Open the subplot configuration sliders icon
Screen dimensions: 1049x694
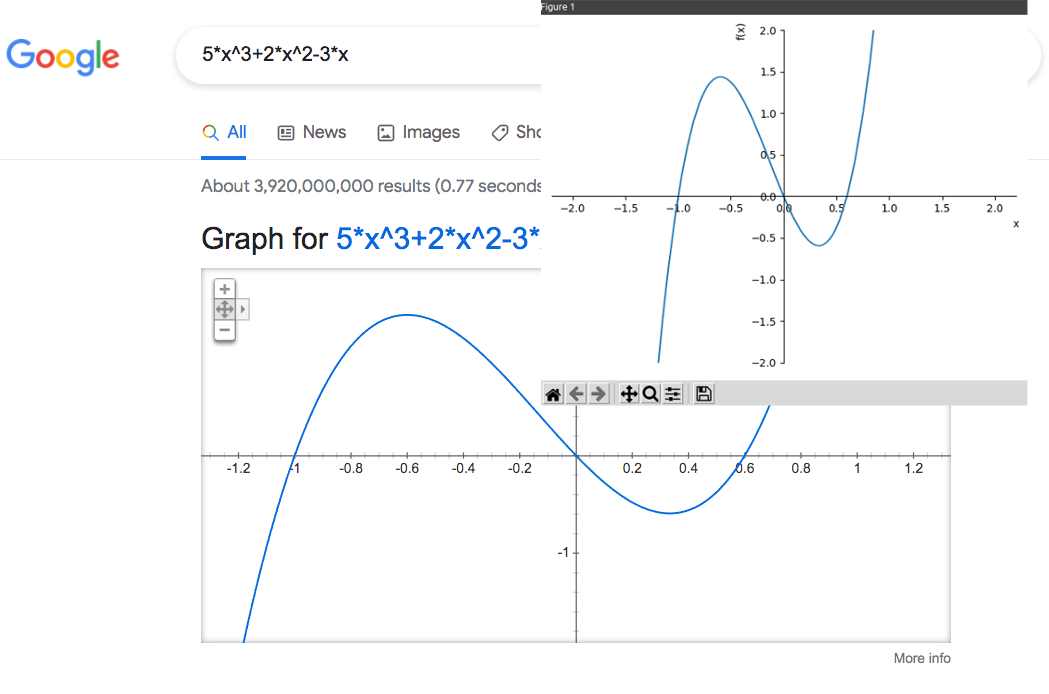click(672, 393)
